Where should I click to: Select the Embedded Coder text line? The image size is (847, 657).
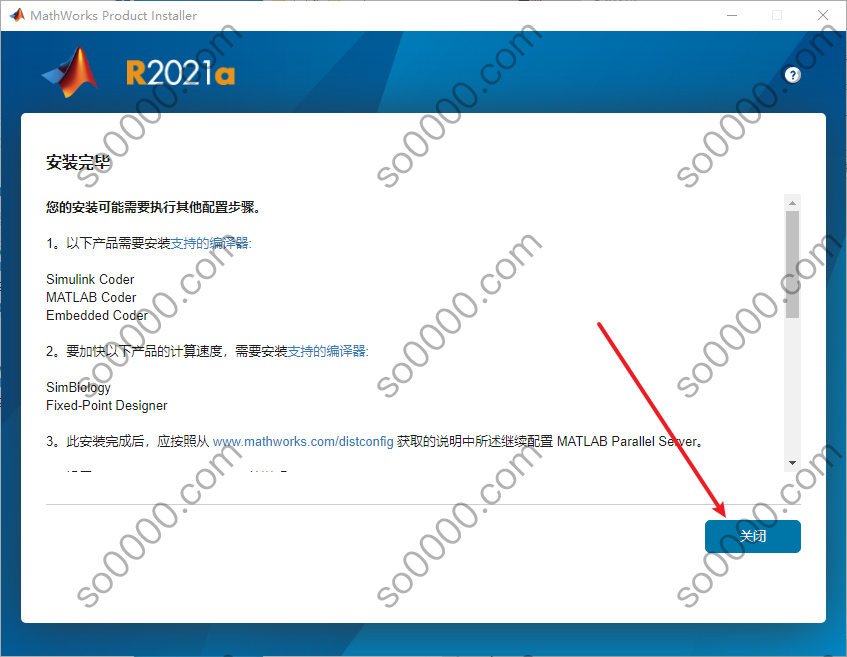[97, 315]
